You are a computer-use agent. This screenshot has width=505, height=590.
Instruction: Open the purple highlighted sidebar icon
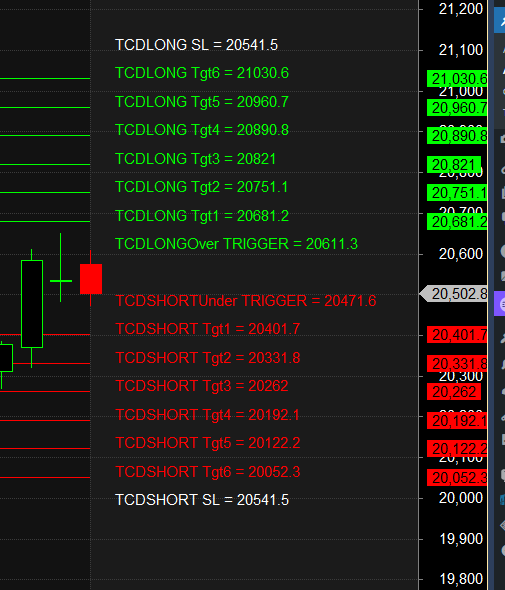pyautogui.click(x=500, y=303)
